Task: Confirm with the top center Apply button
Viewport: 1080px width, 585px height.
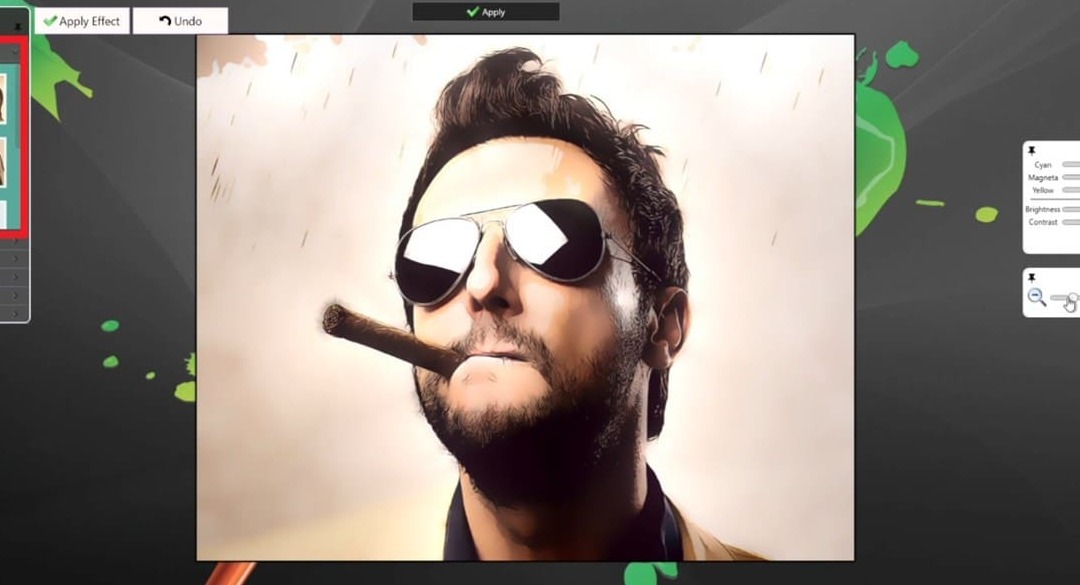Action: [x=486, y=12]
